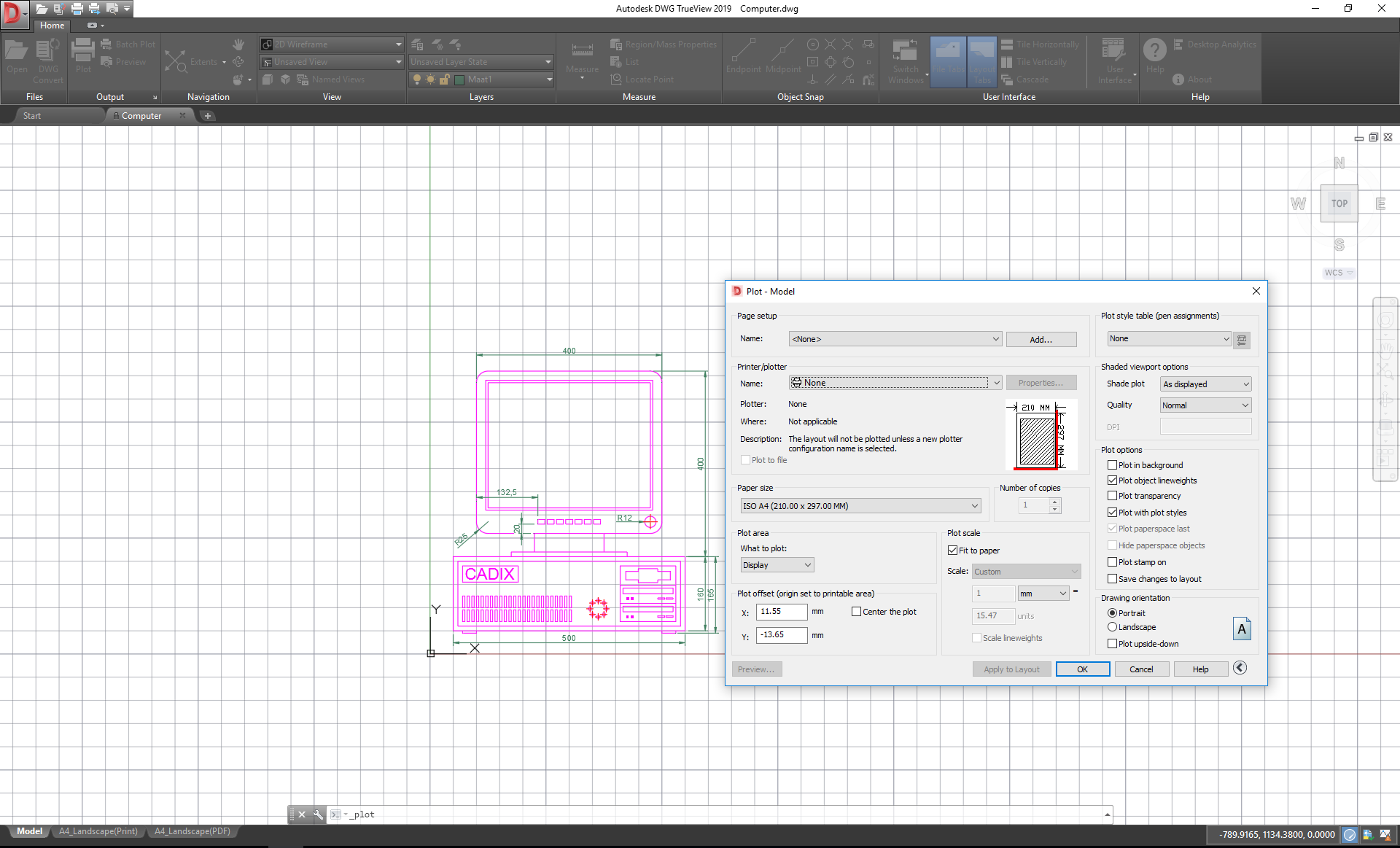
Task: Click the Zoom Extents icon
Action: (x=175, y=61)
